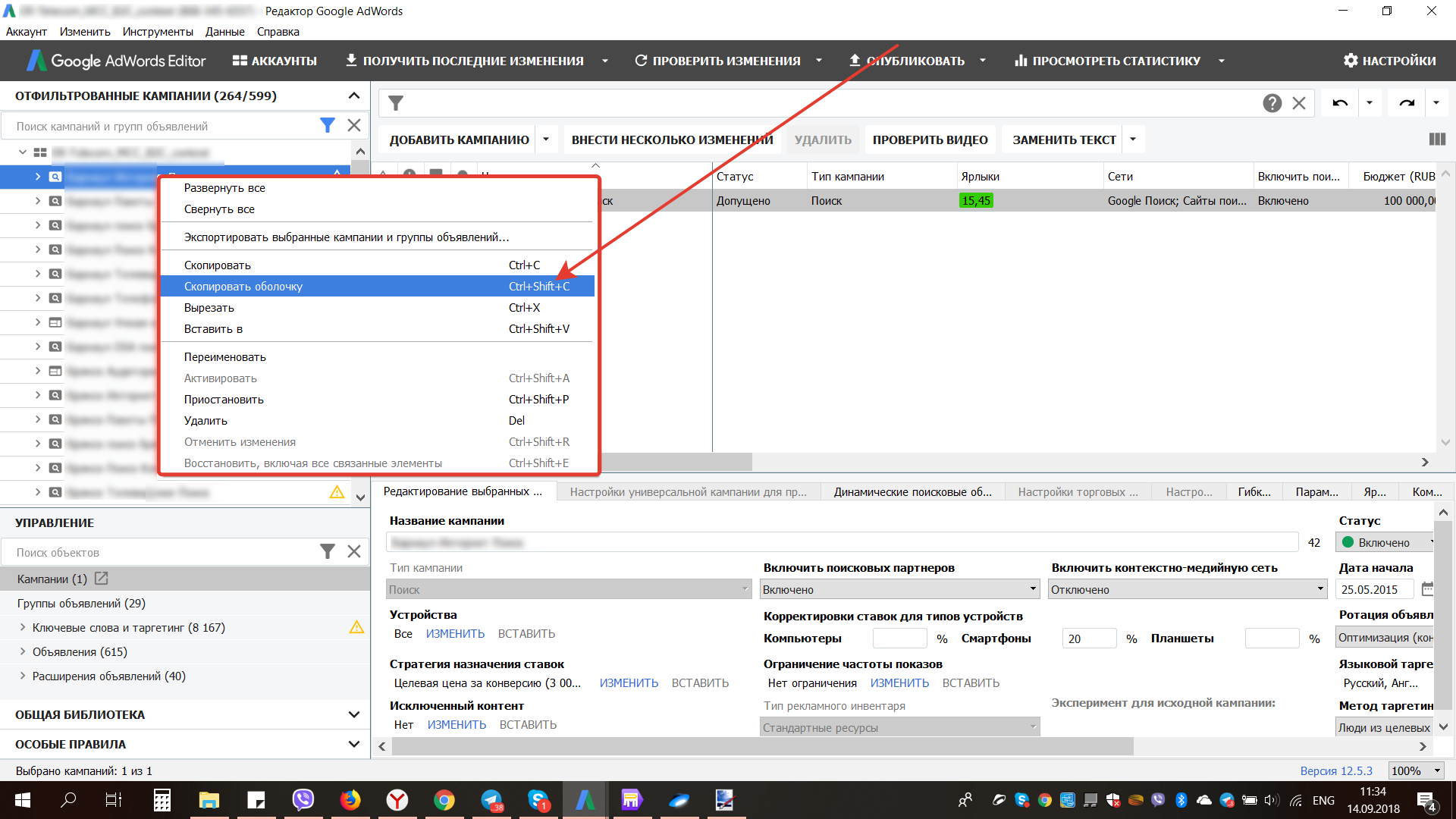
Task: Open Google Chrome from the taskbar
Action: click(x=444, y=800)
